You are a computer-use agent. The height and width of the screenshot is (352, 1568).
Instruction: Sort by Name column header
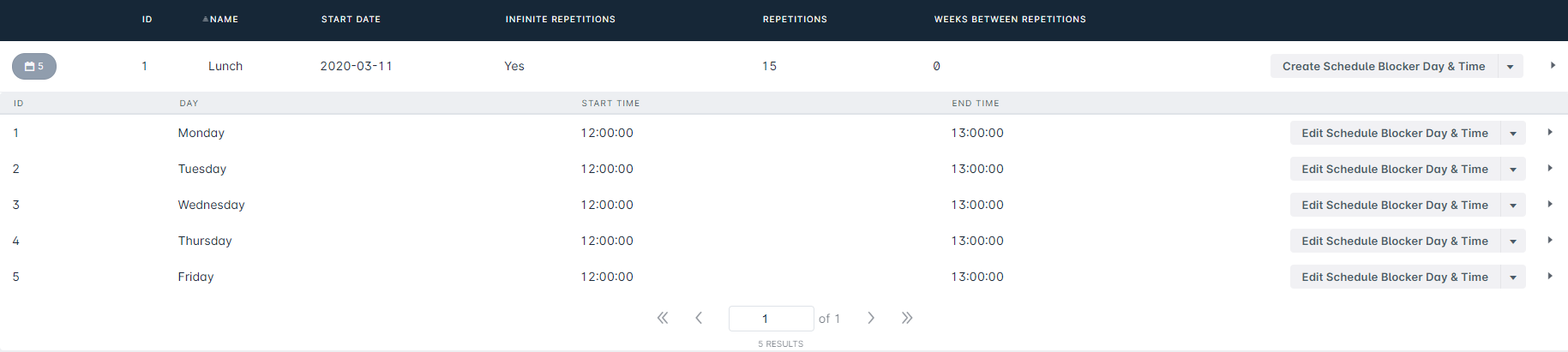(x=220, y=19)
